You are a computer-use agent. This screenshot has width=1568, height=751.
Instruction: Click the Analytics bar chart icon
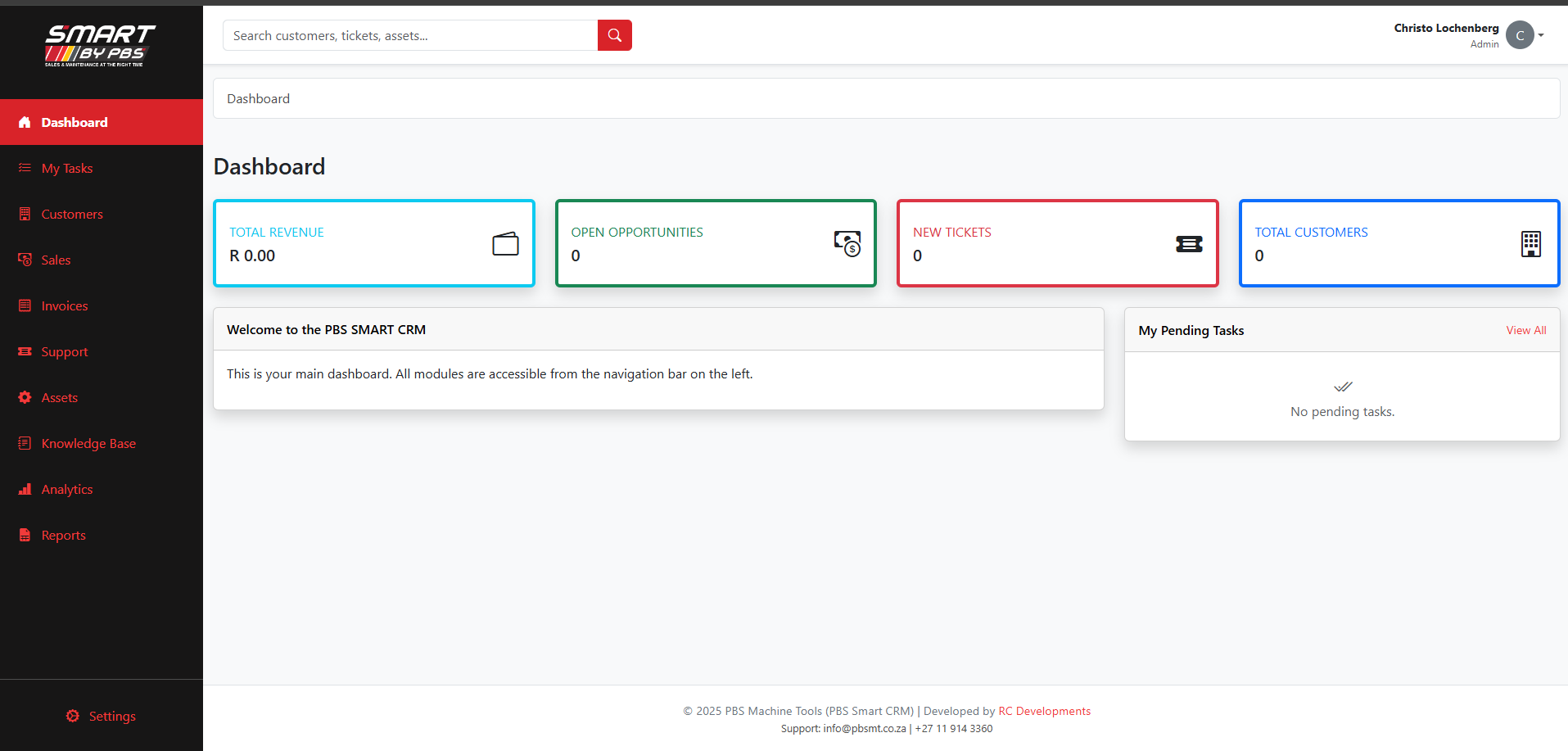[25, 489]
